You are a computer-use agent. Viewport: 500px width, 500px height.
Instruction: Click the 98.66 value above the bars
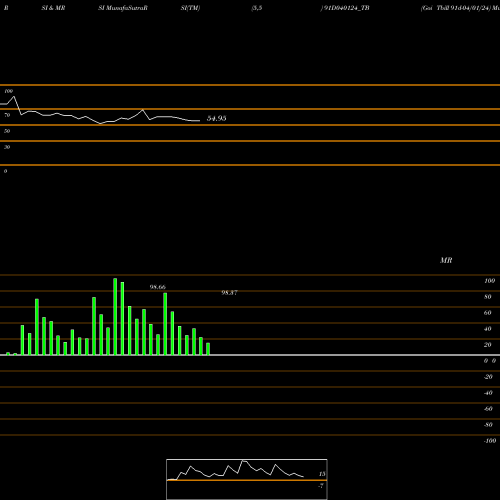[x=158, y=287]
